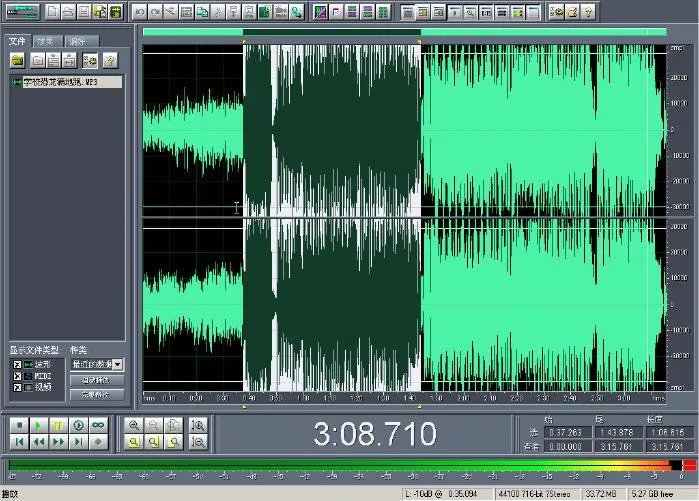Toggle the 视频 video file type checkbox
The width and height of the screenshot is (699, 501).
pos(17,387)
